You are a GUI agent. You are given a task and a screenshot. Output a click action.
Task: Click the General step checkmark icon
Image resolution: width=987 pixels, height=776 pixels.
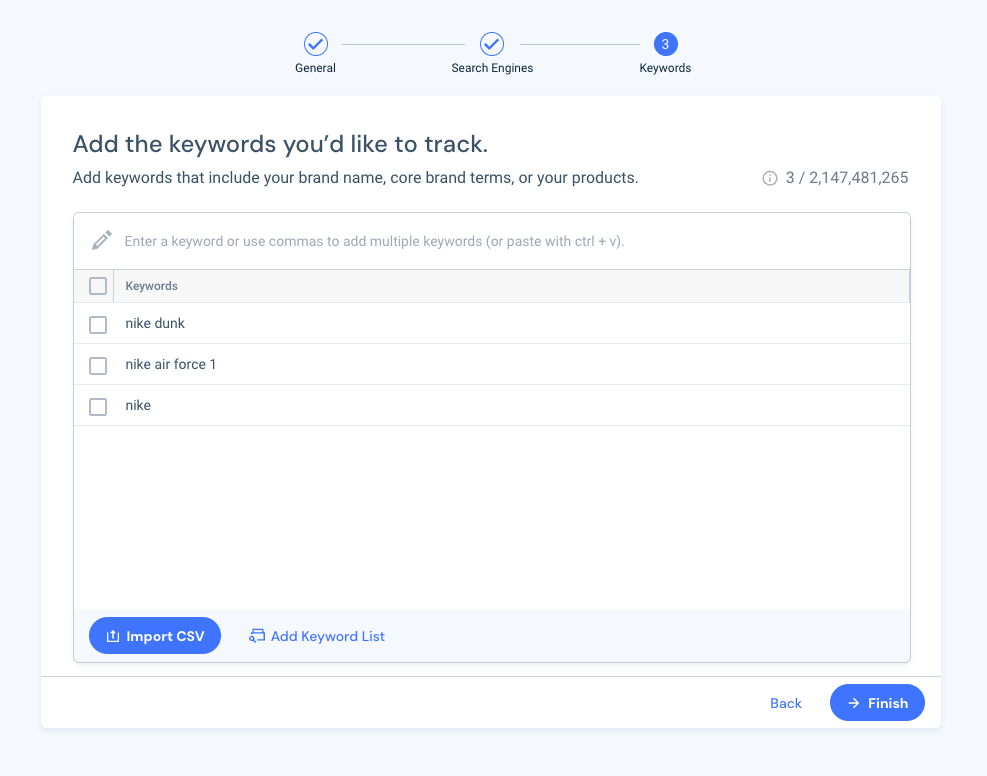click(315, 44)
